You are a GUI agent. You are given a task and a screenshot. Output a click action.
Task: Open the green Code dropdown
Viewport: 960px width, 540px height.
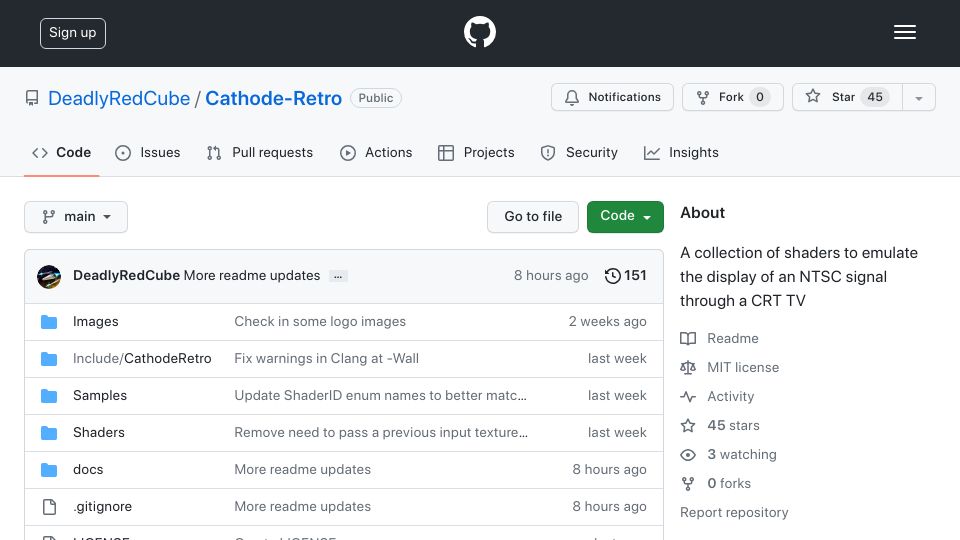point(625,217)
